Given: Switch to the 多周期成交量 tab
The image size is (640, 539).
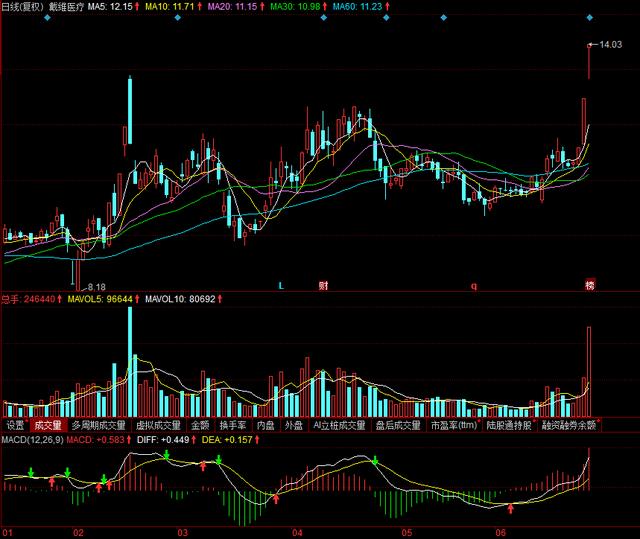Looking at the screenshot, I should click(98, 425).
